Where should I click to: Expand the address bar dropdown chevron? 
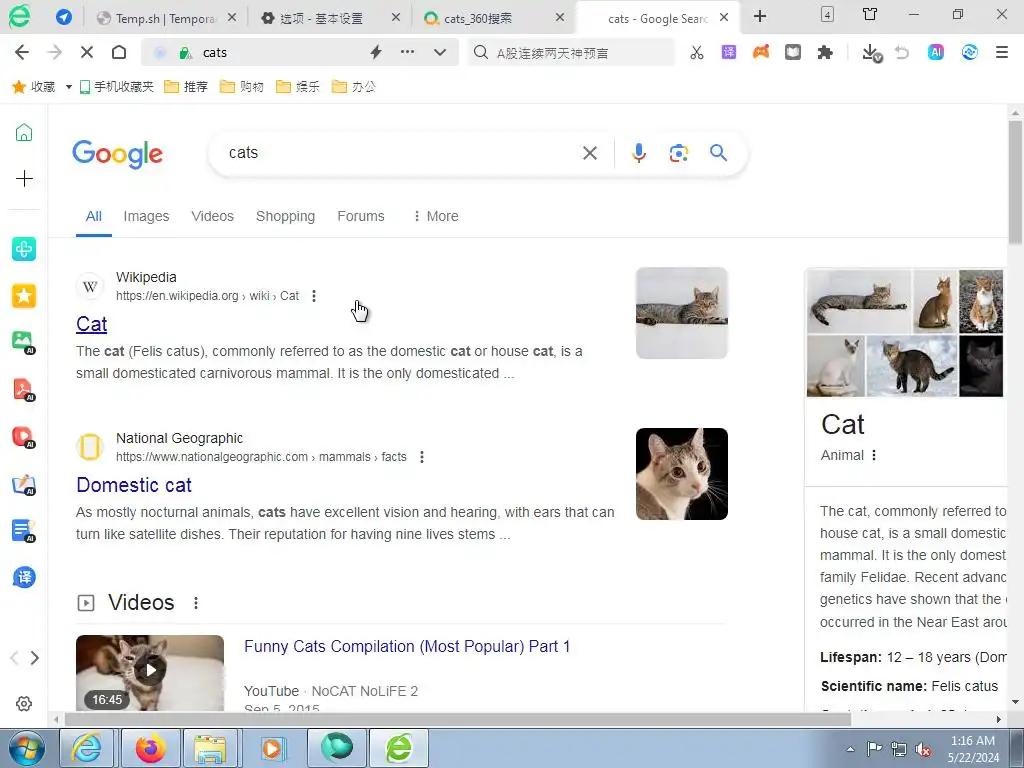[440, 52]
